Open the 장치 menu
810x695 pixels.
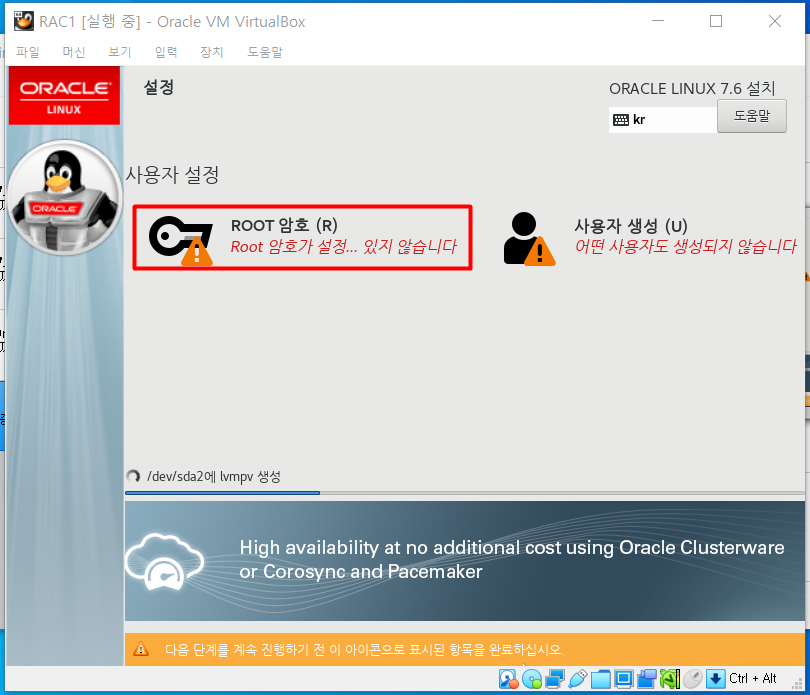pos(212,52)
